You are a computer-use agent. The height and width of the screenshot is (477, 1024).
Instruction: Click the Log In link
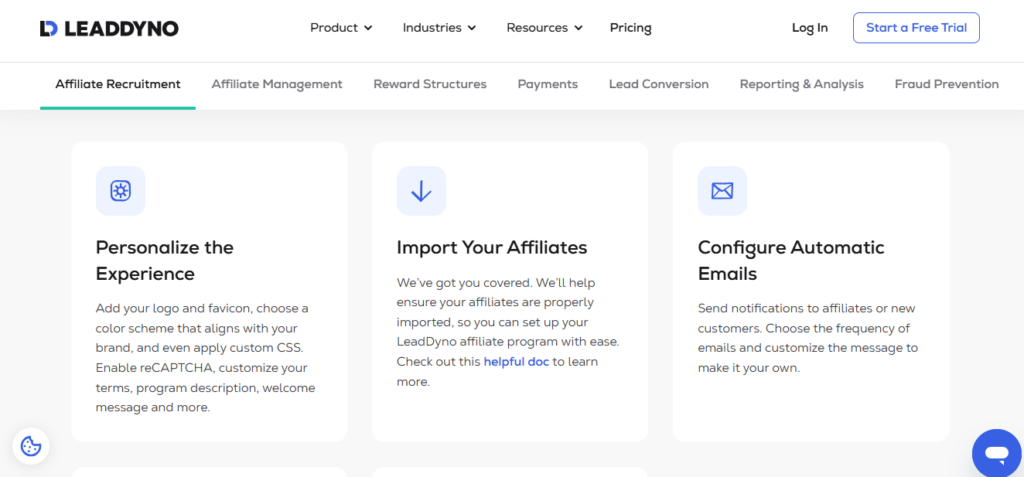click(809, 28)
